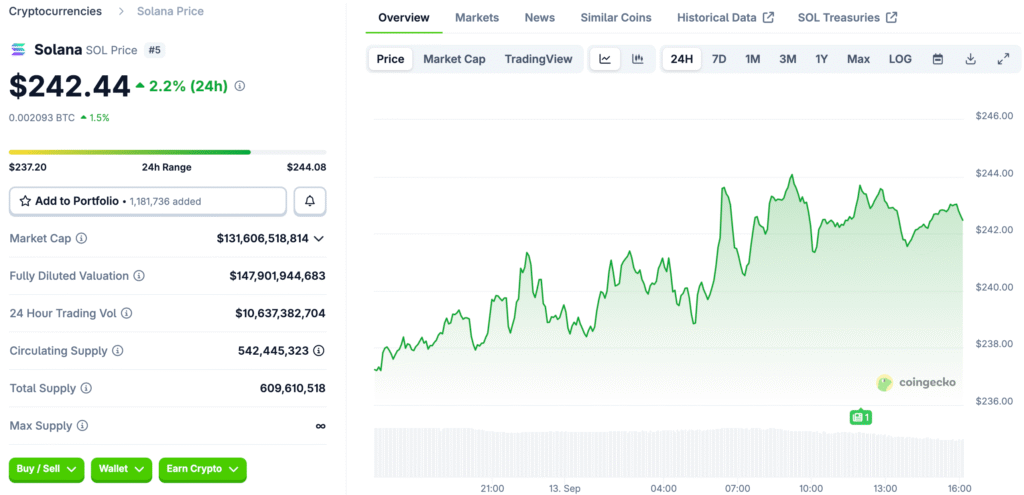Click the Max Supply info icon

pyautogui.click(x=82, y=426)
